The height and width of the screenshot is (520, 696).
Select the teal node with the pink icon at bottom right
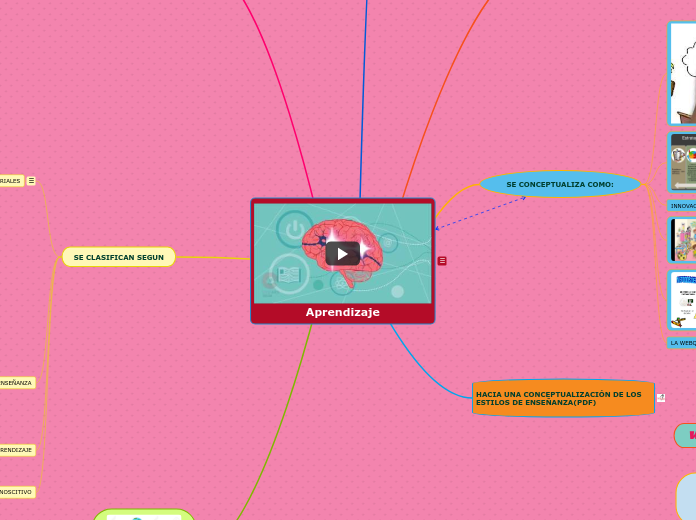tap(686, 436)
